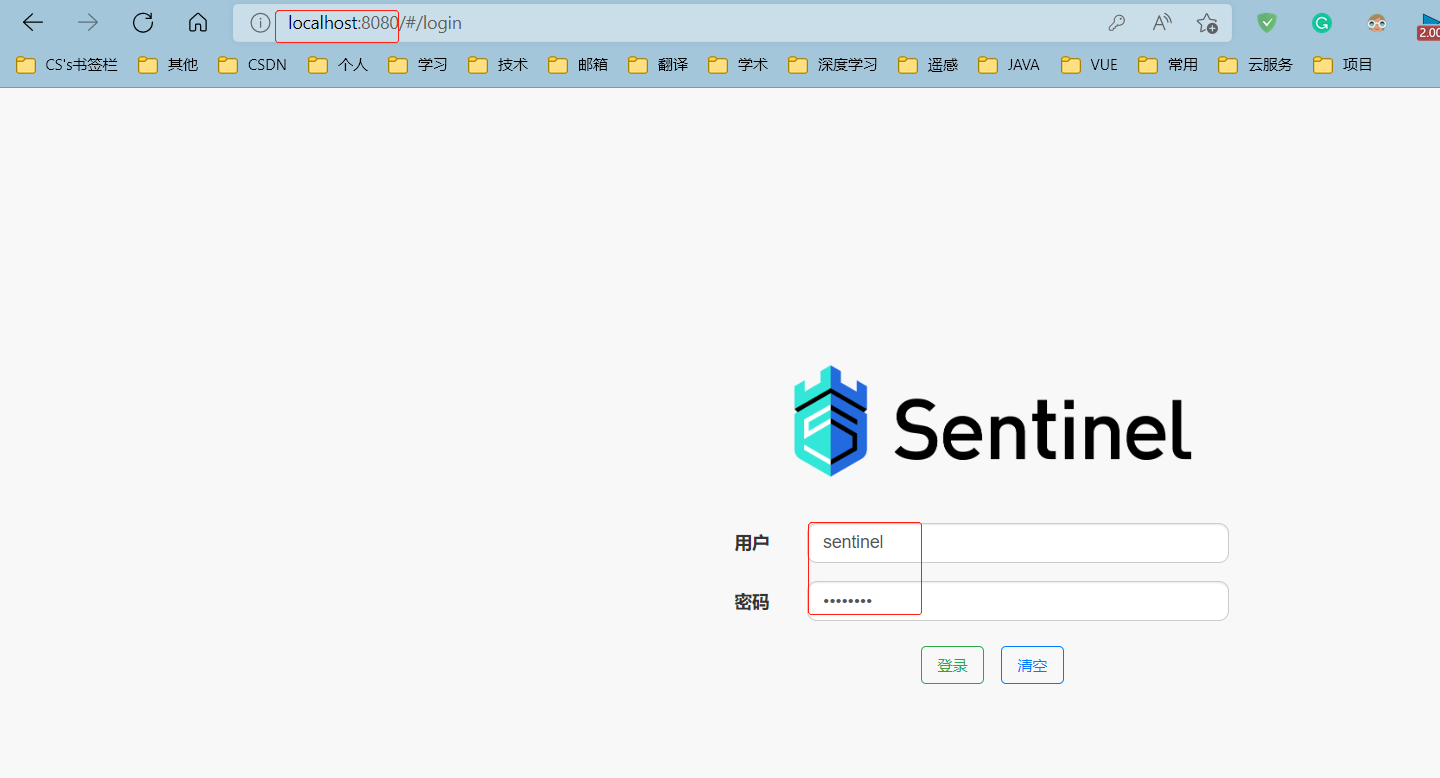1440x778 pixels.
Task: Expand the JAVA bookmark folder
Action: (x=1009, y=65)
